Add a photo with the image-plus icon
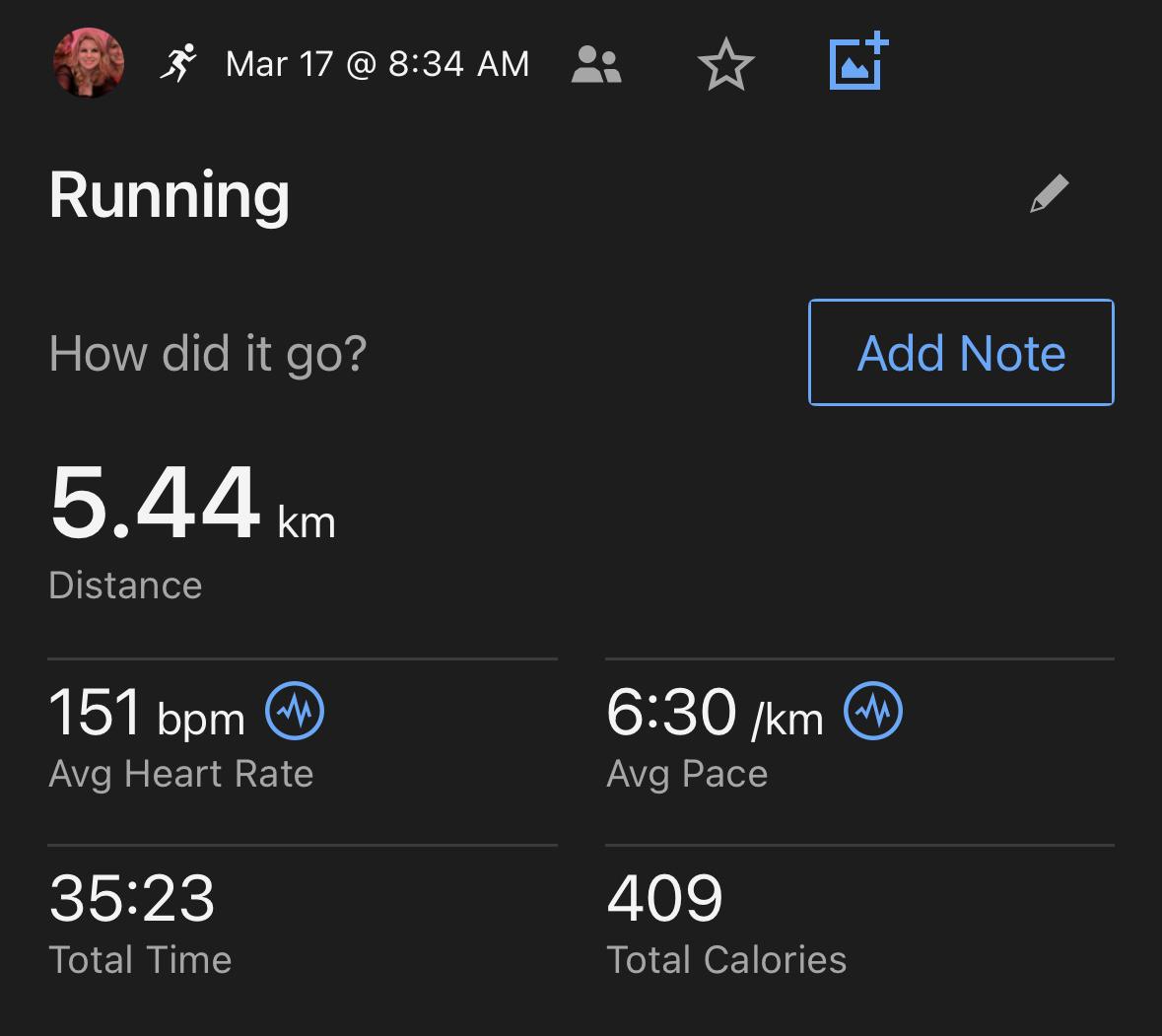This screenshot has height=1036, width=1162. coord(858,63)
